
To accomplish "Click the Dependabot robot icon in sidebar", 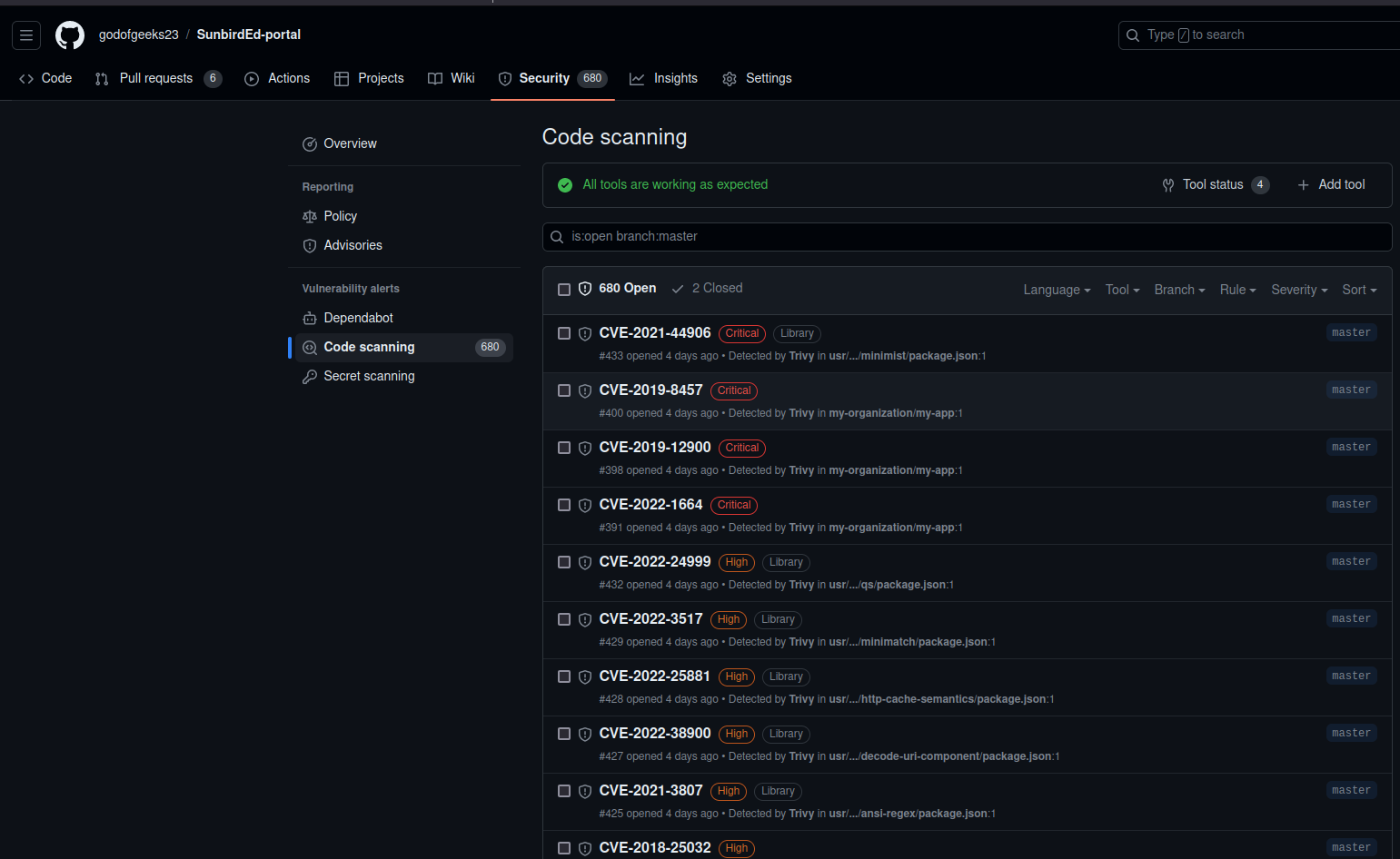I will pyautogui.click(x=310, y=319).
